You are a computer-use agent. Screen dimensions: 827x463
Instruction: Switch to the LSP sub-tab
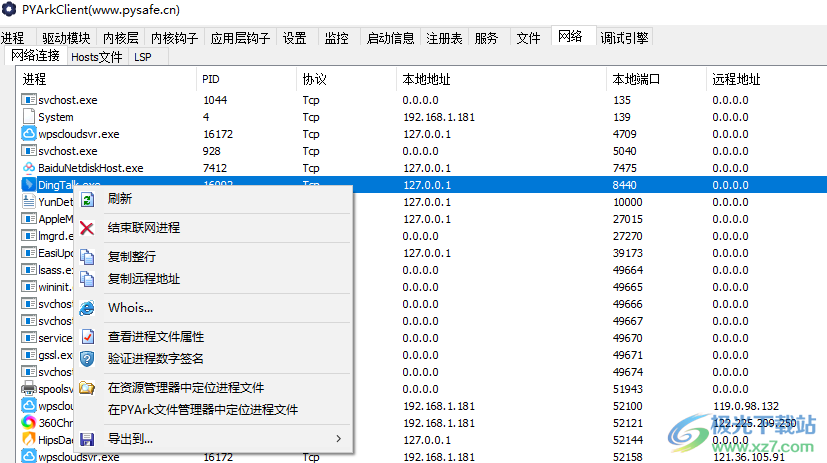pyautogui.click(x=143, y=57)
